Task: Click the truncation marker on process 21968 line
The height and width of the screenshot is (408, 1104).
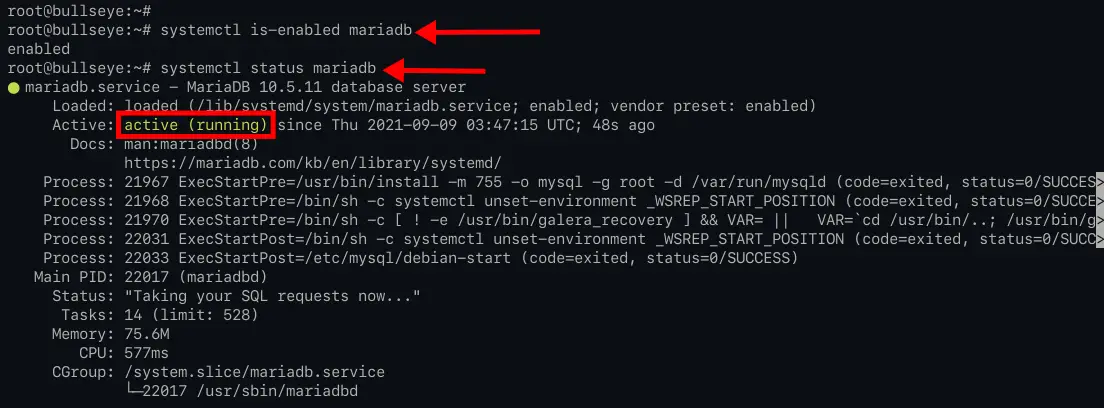Action: point(1099,202)
